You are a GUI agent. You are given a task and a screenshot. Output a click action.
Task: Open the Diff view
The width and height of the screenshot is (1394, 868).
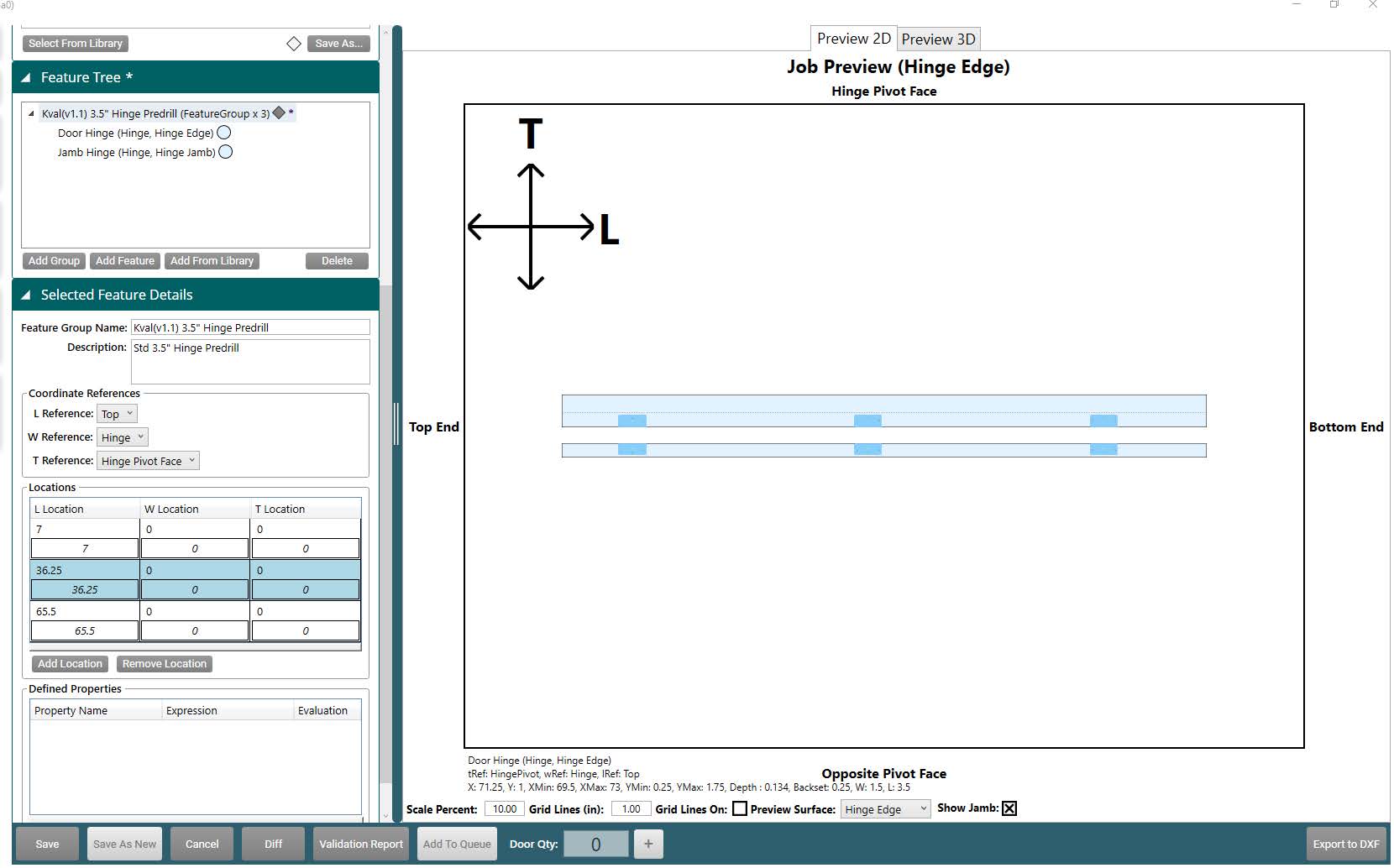pyautogui.click(x=274, y=844)
